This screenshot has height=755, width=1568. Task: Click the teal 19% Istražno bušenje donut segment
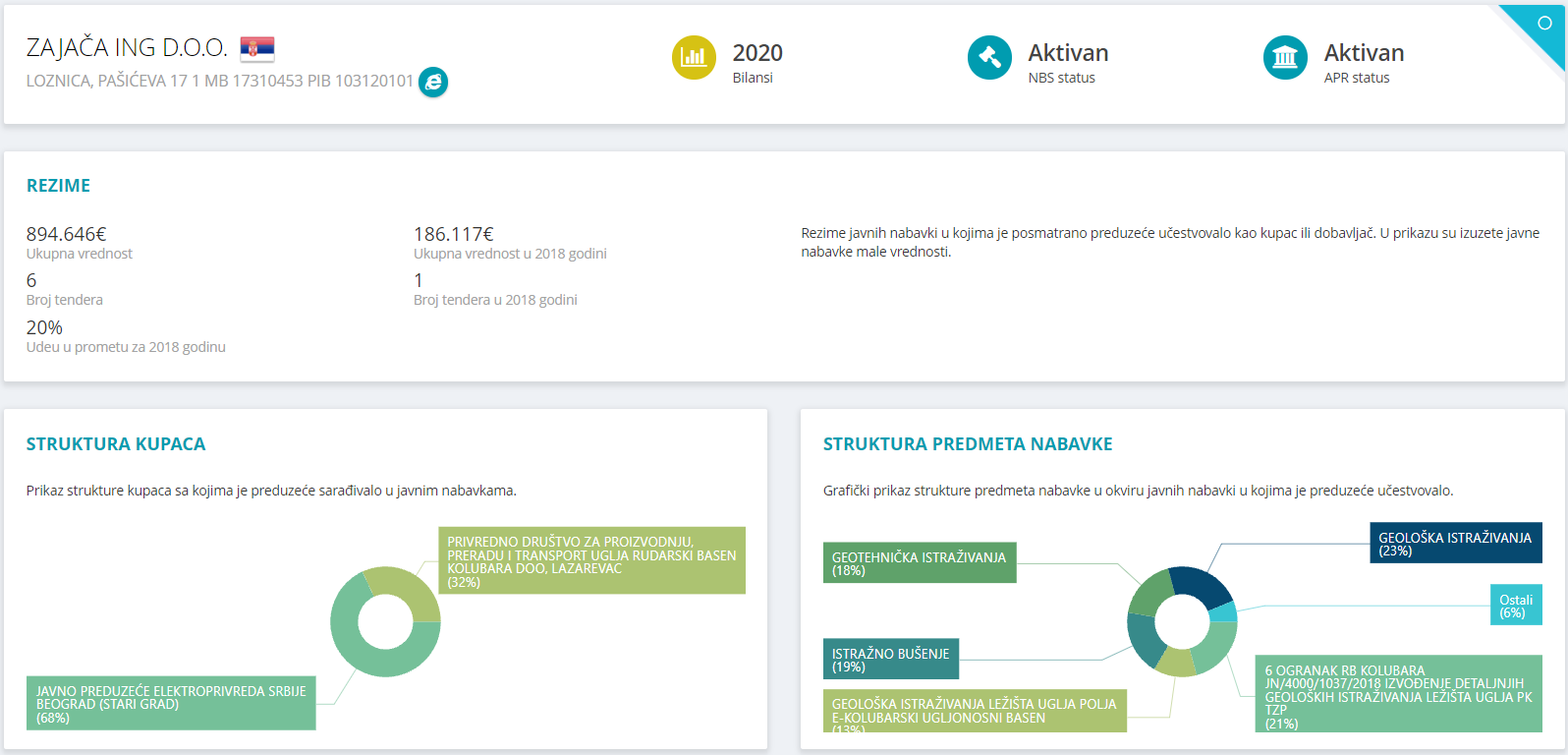click(1142, 639)
